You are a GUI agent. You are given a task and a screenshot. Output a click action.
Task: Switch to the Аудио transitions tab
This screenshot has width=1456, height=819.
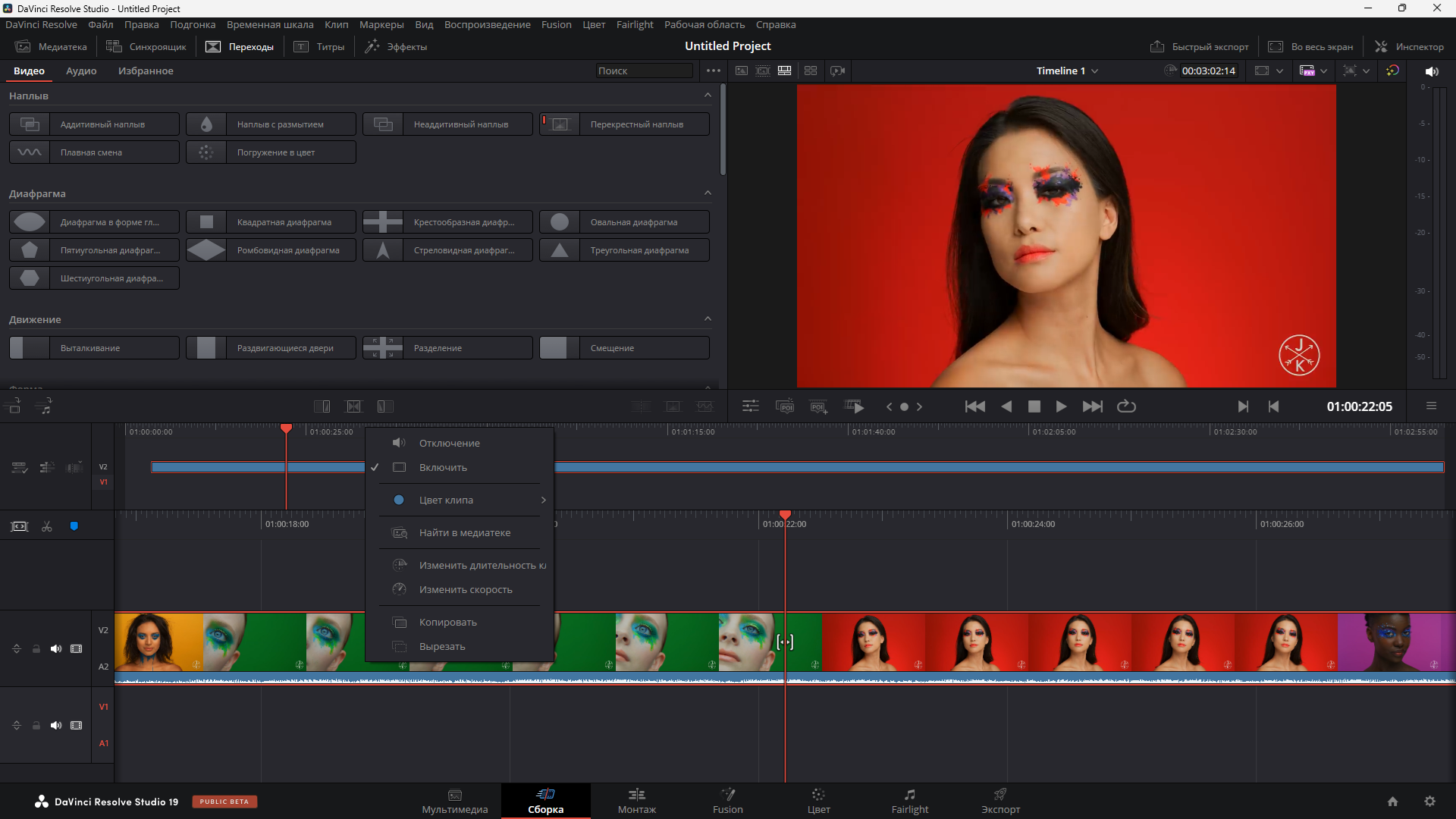[81, 71]
